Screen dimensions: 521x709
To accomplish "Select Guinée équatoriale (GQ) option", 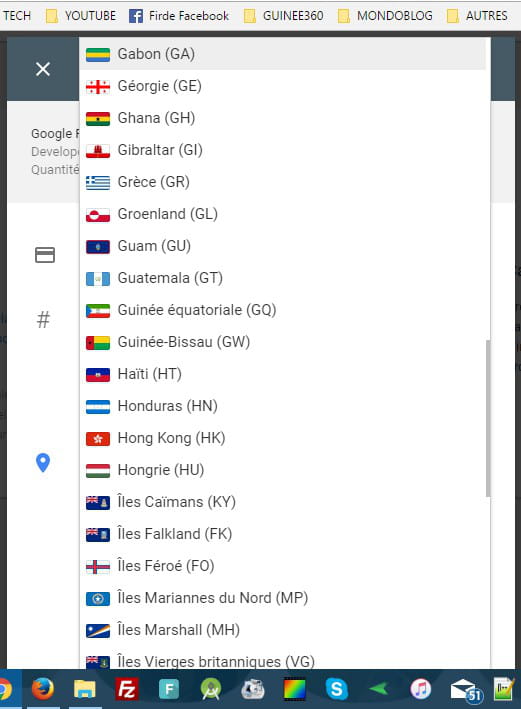I will (x=283, y=310).
